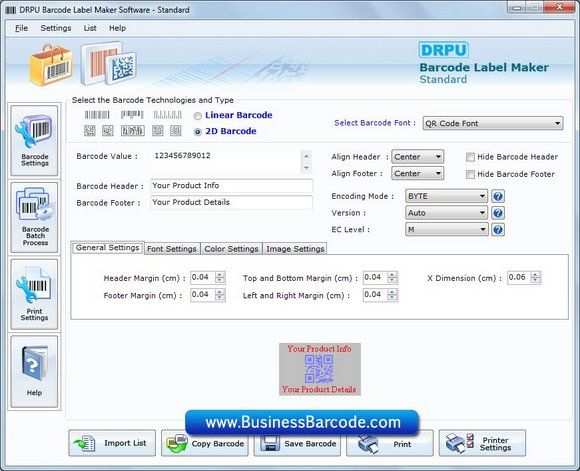Click first linear barcode sample icon
The width and height of the screenshot is (580, 471).
pos(97,115)
